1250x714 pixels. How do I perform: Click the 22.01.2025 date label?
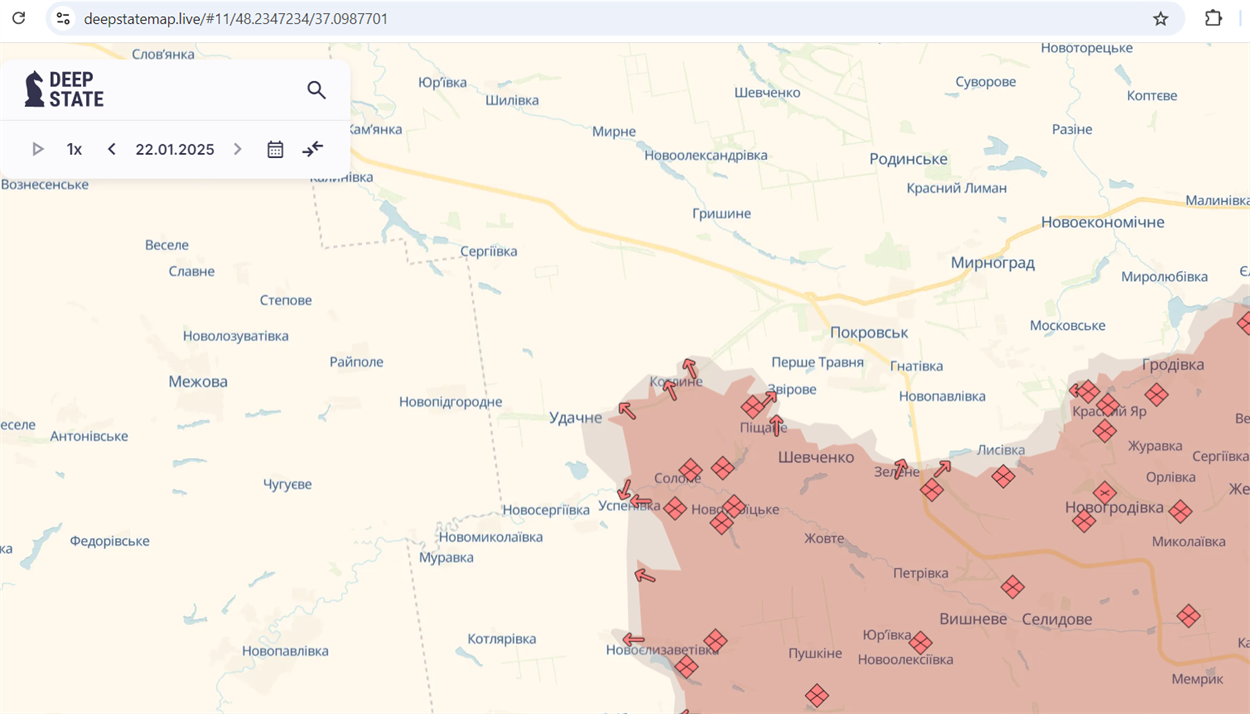pyautogui.click(x=175, y=149)
